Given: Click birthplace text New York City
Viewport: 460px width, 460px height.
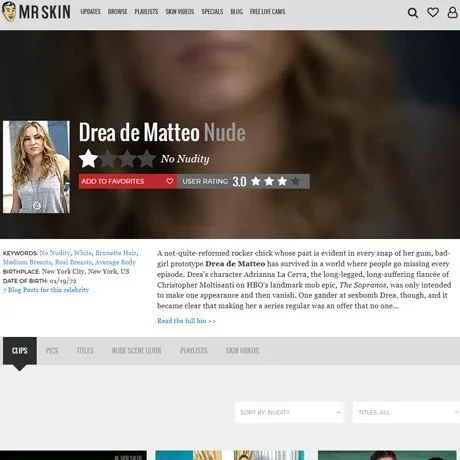Looking at the screenshot, I should (63, 271).
